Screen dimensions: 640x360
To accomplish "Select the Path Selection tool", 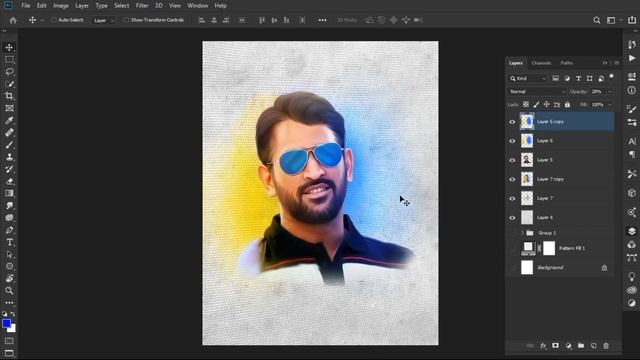I will (x=9, y=254).
